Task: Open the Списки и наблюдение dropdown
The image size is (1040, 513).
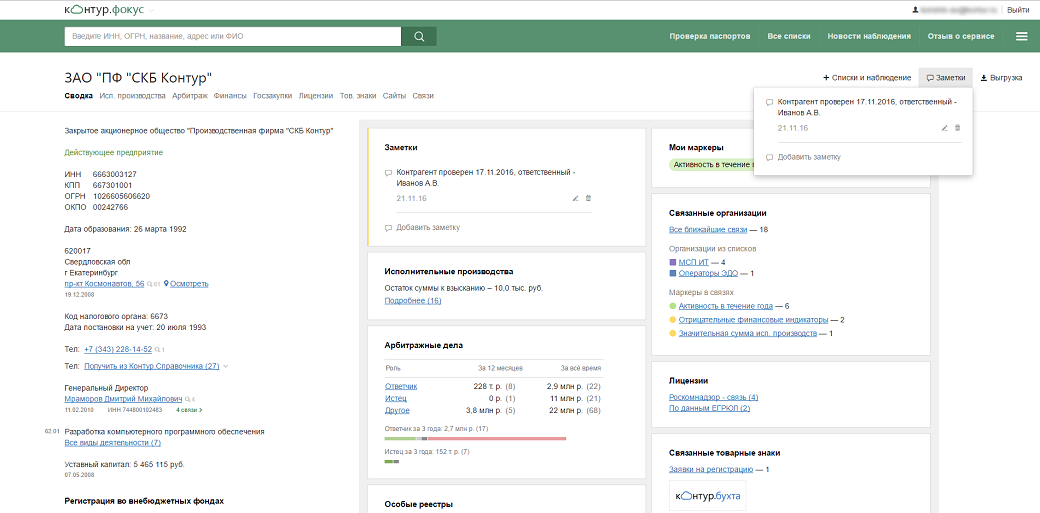Action: point(866,77)
